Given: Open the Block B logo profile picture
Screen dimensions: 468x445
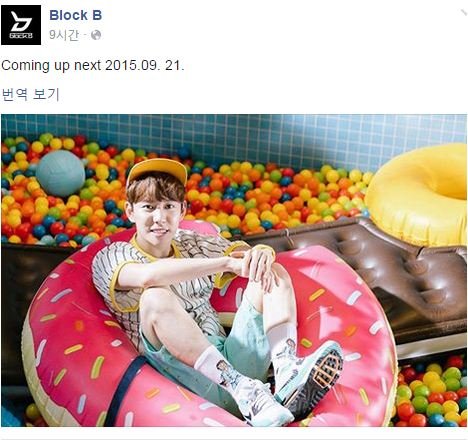Looking at the screenshot, I should (x=21, y=25).
